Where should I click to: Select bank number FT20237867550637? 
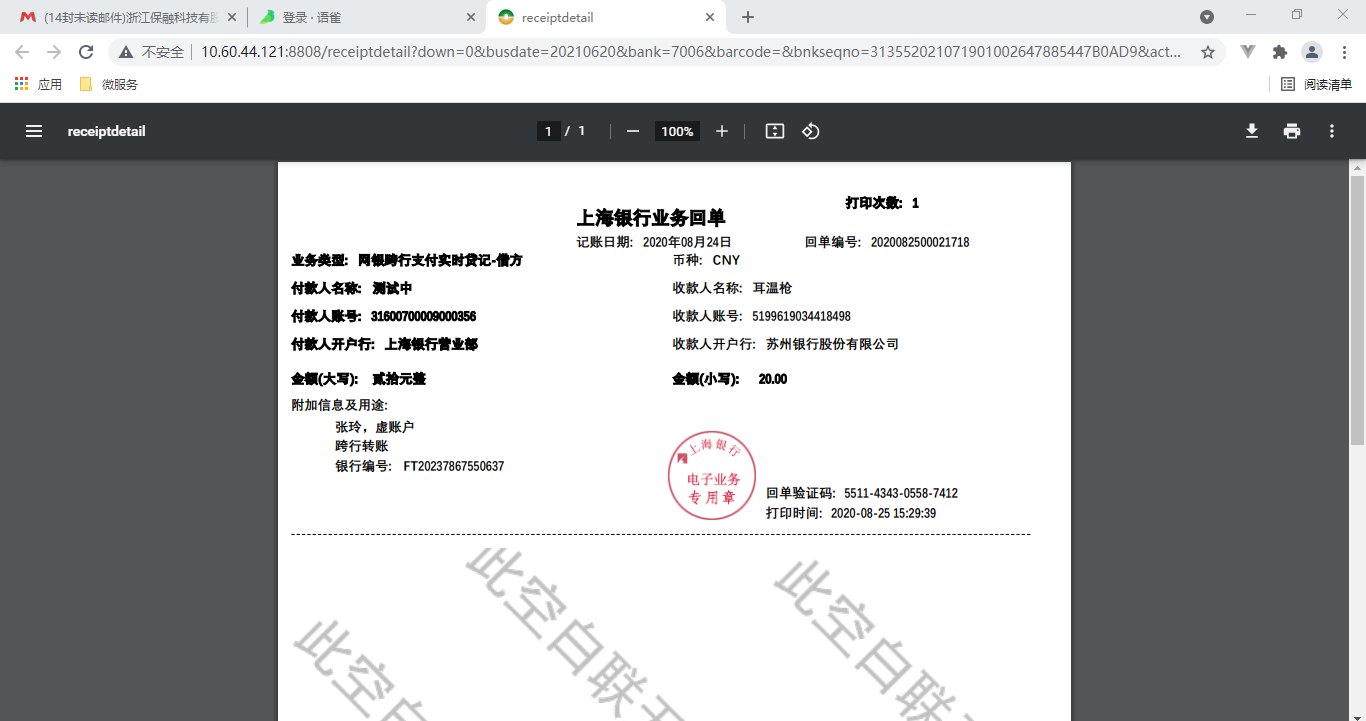point(454,466)
